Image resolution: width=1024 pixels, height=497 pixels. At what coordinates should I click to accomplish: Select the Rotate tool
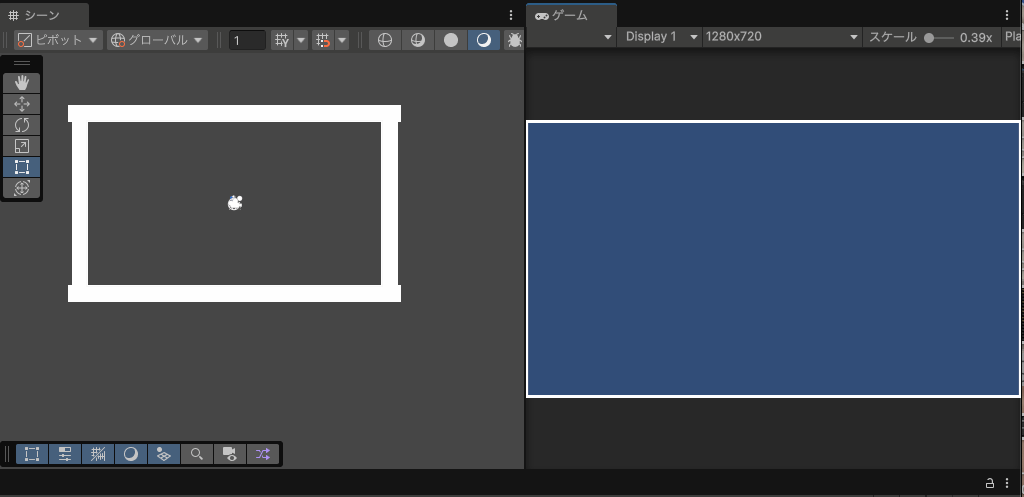22,125
